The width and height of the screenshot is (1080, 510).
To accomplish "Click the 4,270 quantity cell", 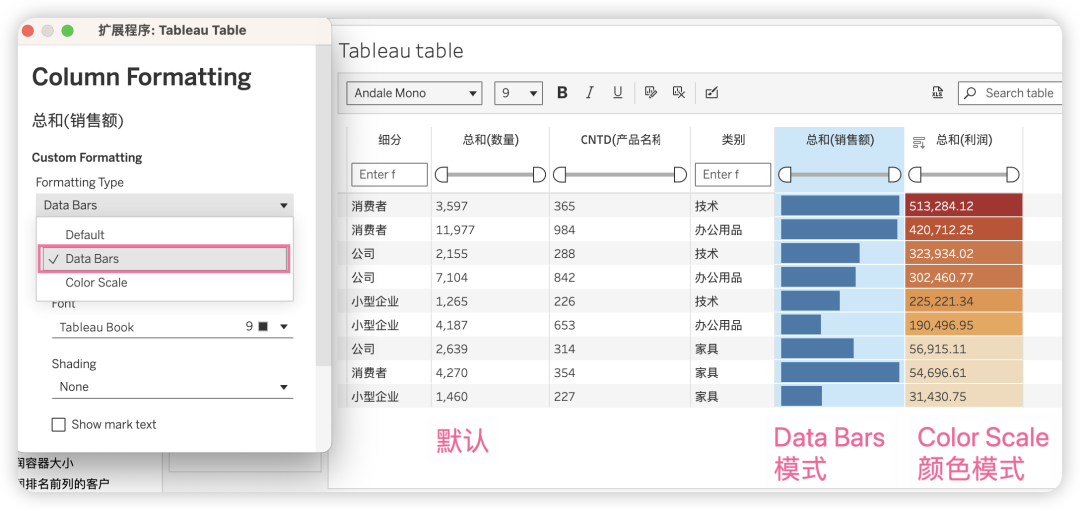I will pos(490,373).
